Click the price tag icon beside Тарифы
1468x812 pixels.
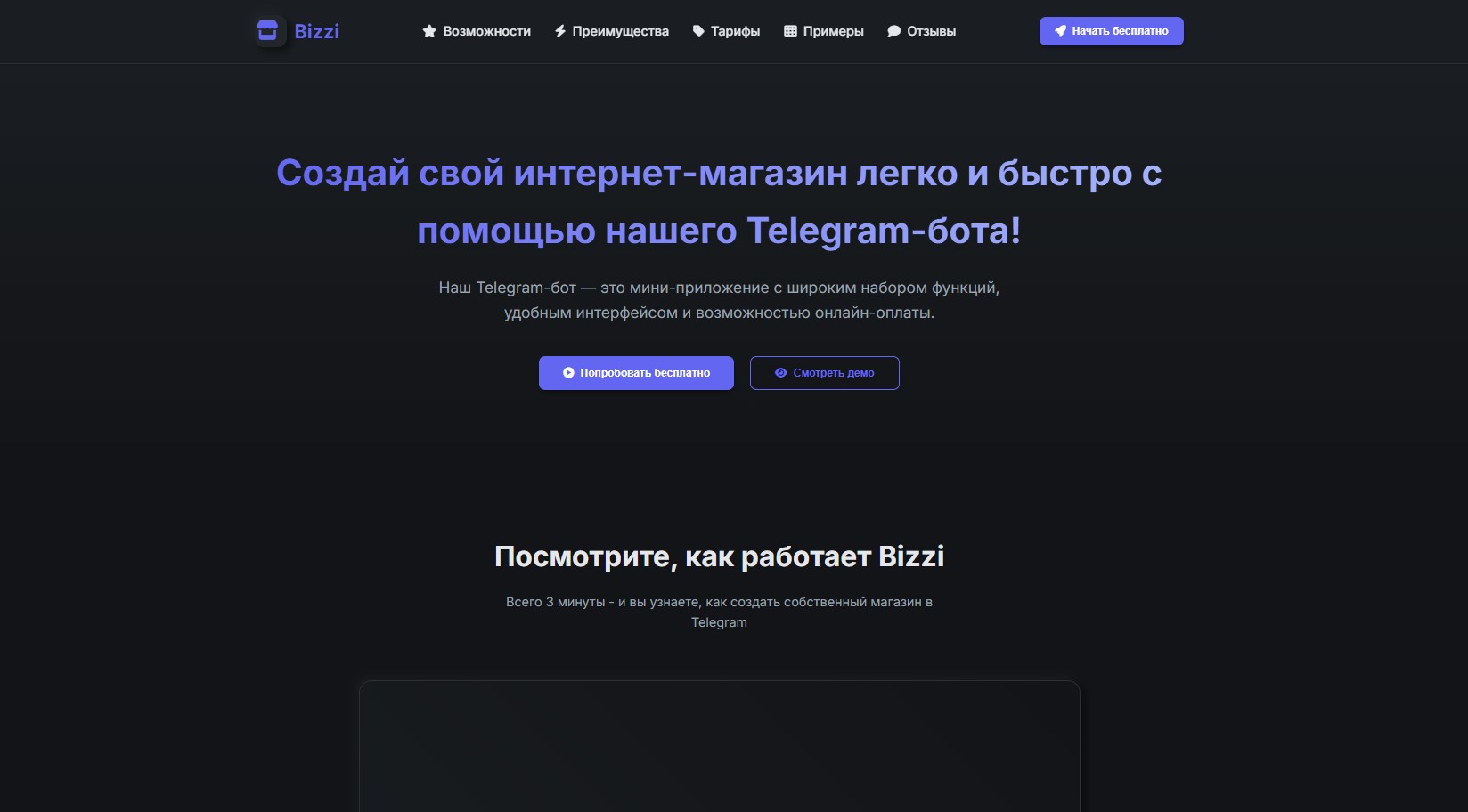point(698,31)
